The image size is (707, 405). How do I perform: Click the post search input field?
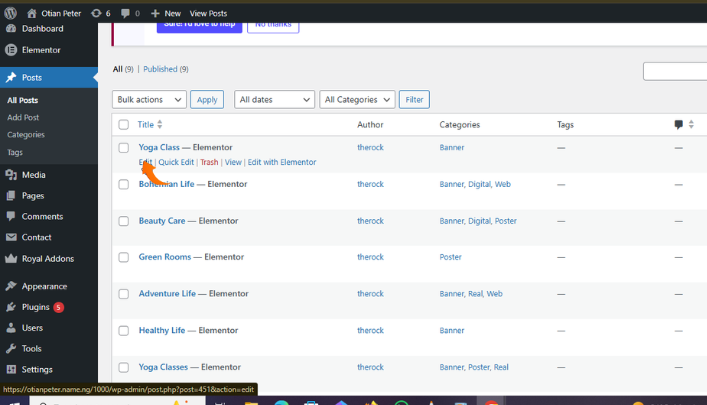click(675, 71)
